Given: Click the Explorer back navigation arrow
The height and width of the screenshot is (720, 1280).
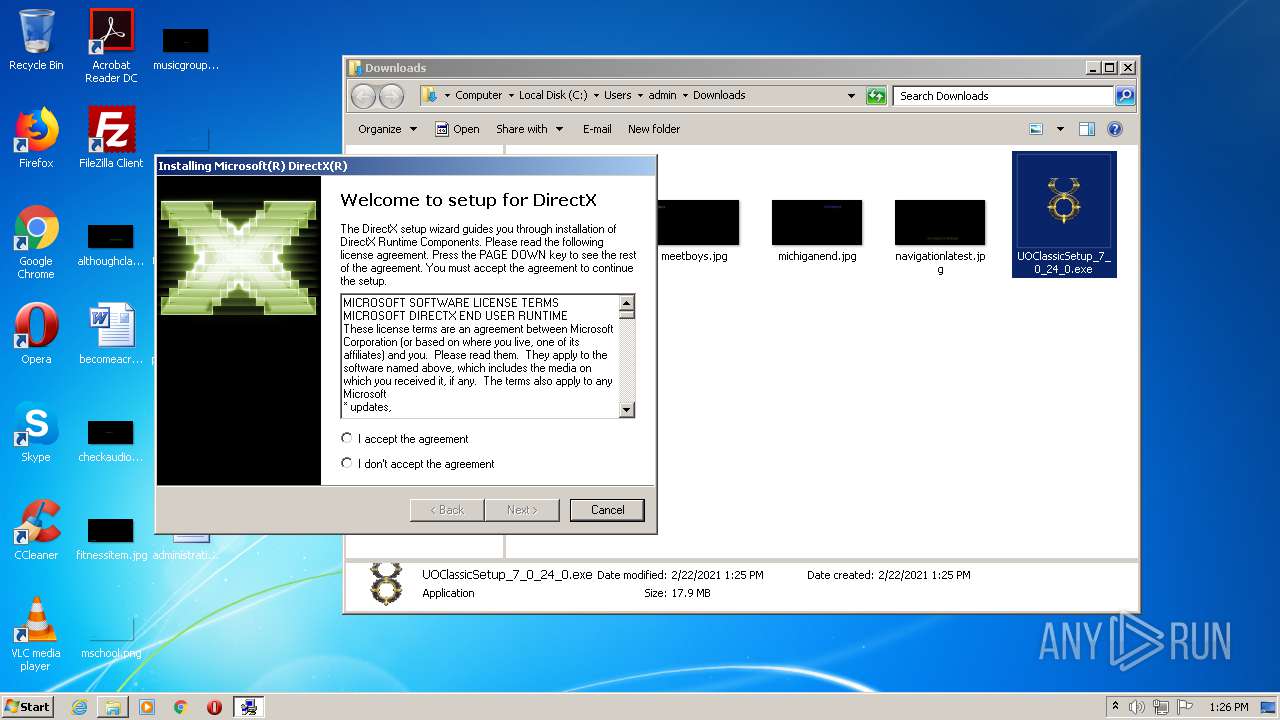Looking at the screenshot, I should click(364, 96).
